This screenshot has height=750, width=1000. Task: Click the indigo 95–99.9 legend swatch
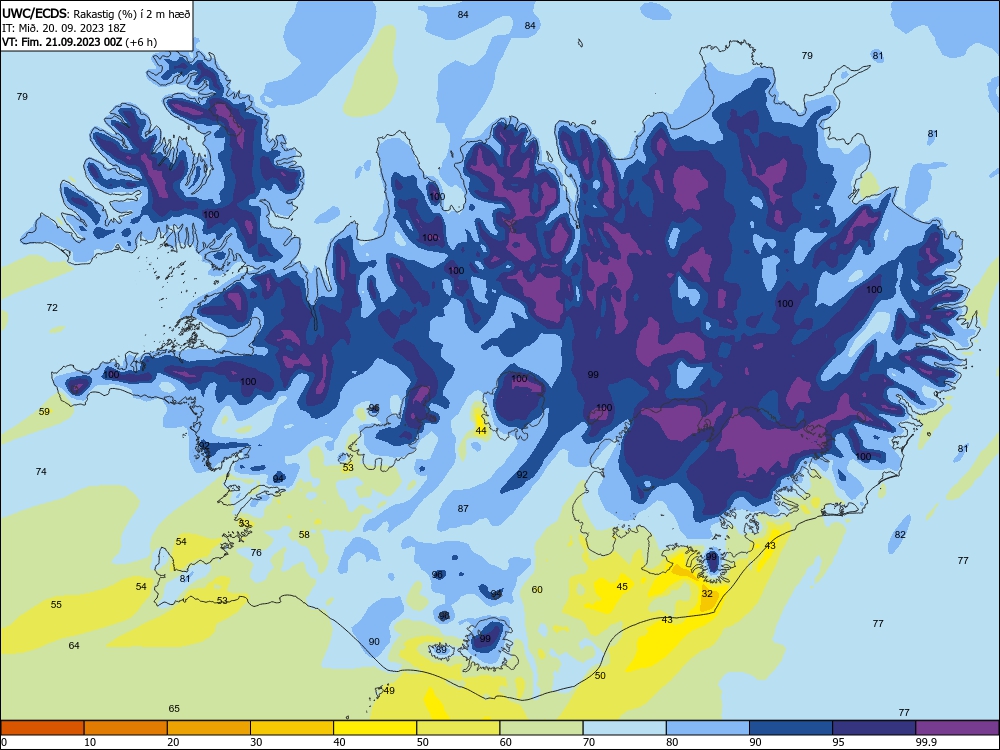click(x=874, y=728)
